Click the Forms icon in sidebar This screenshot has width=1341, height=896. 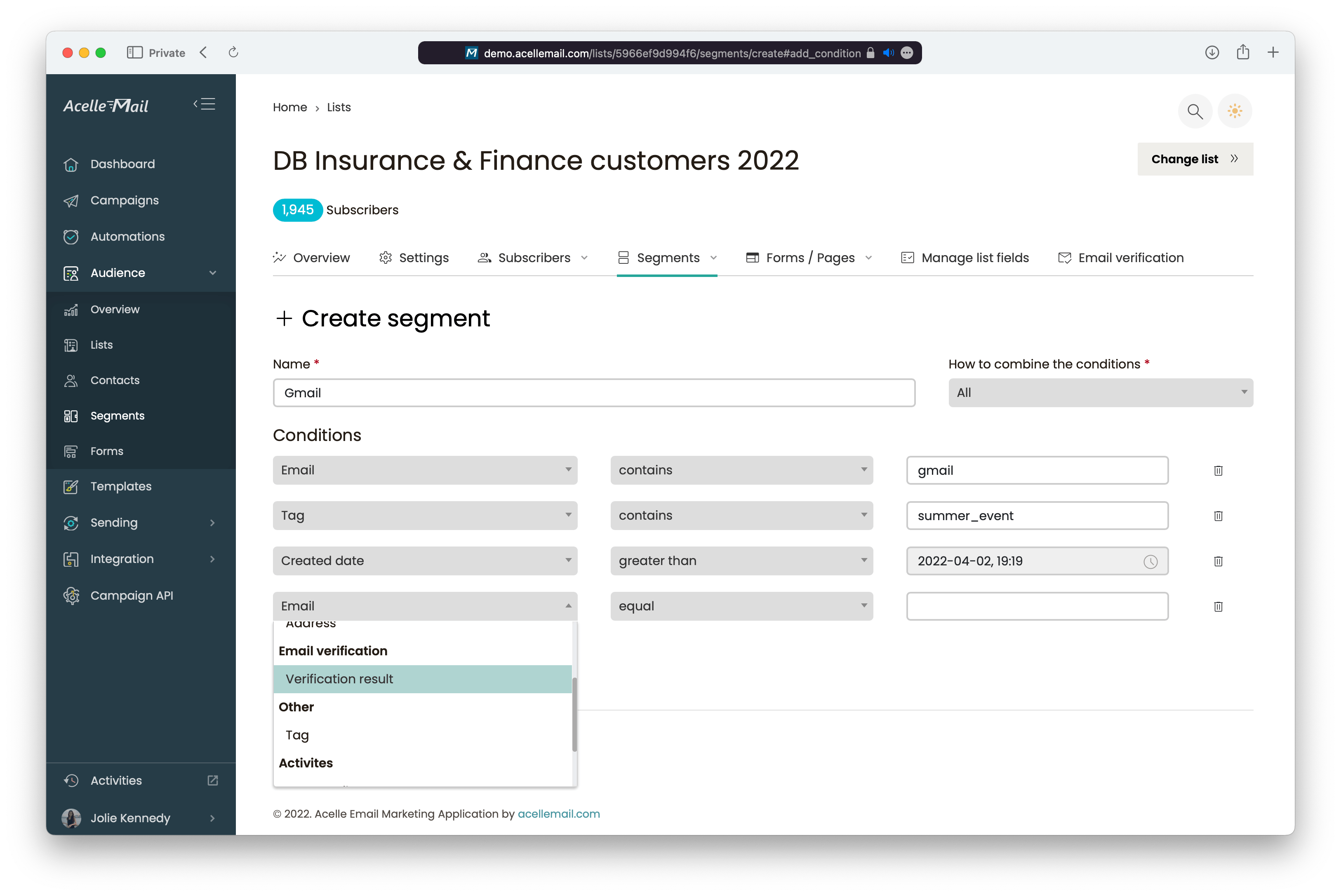click(x=71, y=450)
